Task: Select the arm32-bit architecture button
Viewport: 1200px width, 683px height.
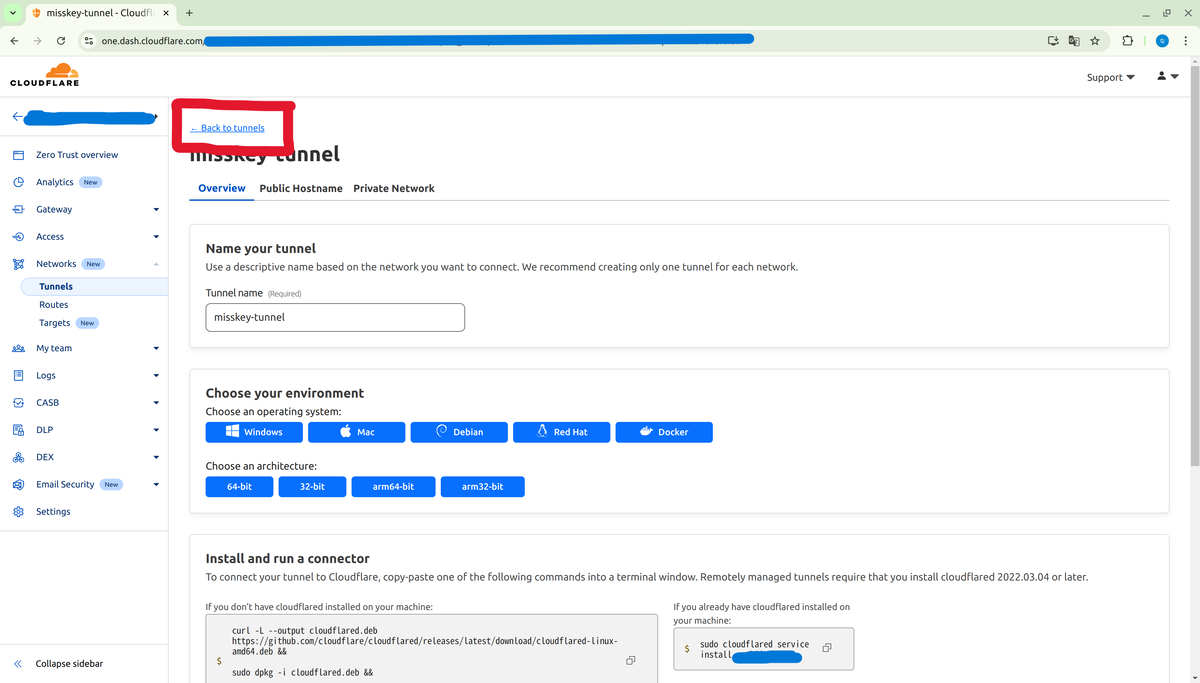Action: click(482, 487)
